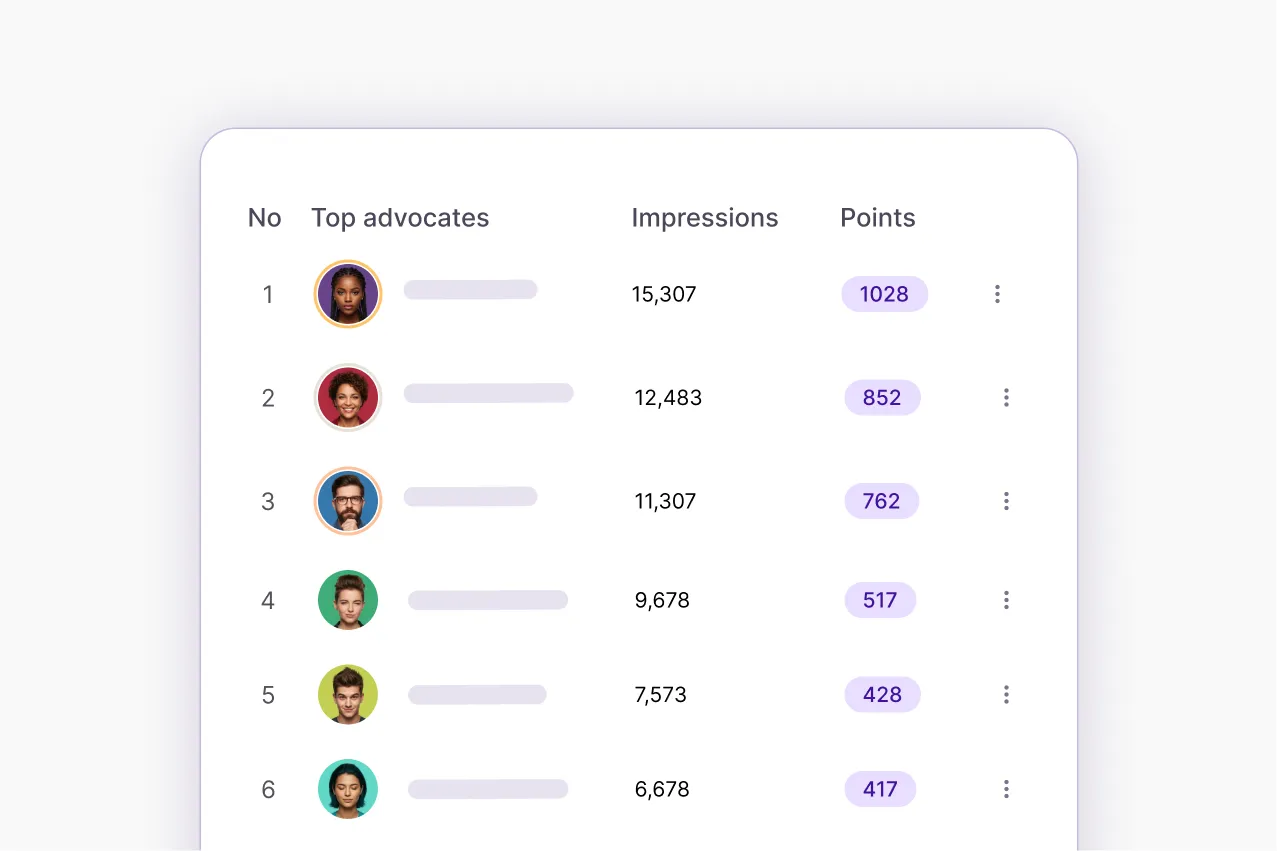Open the three-dot menu in row 2
Image resolution: width=1277 pixels, height=851 pixels.
coord(1006,397)
